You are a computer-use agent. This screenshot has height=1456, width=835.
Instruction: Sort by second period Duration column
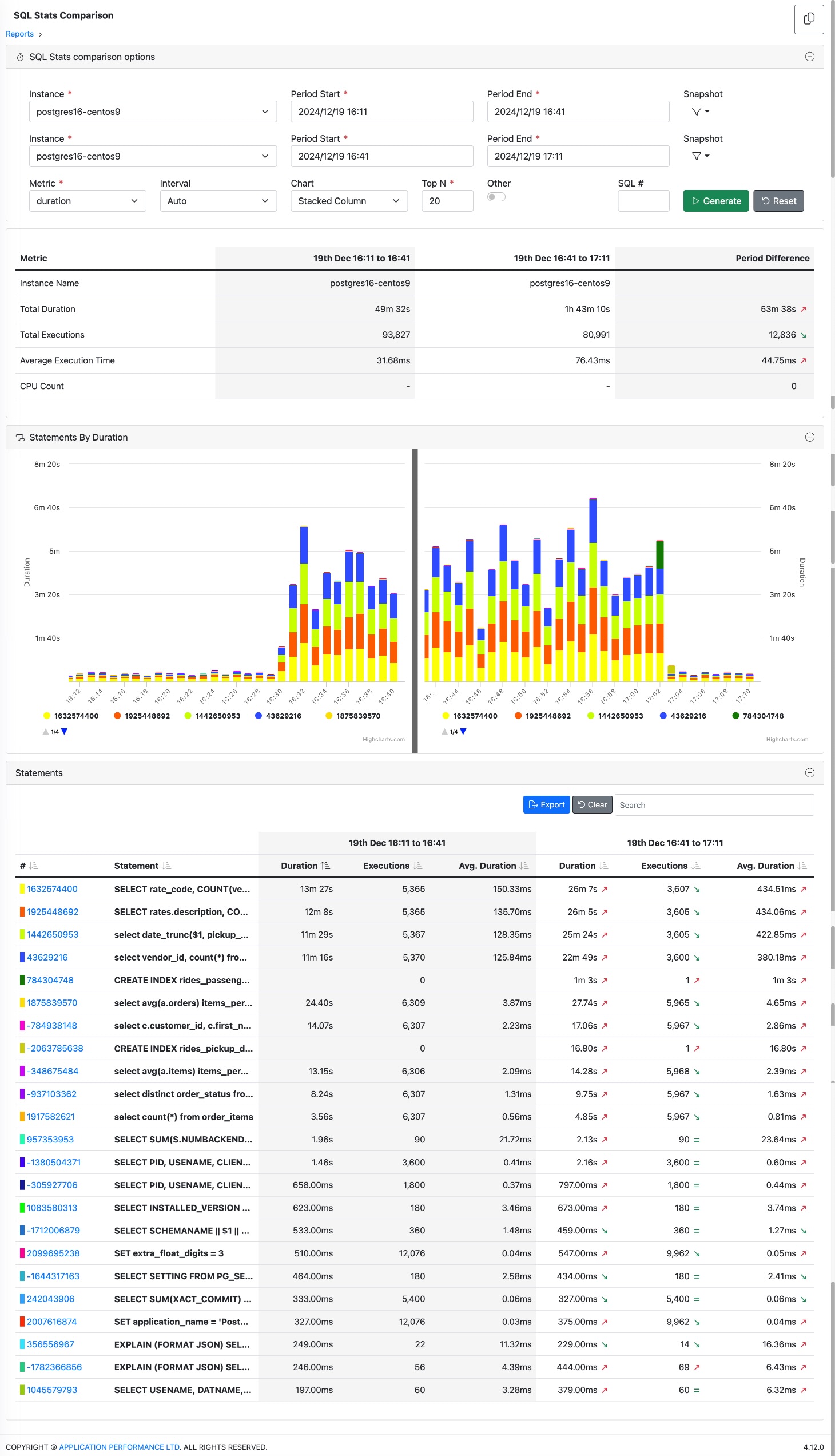tap(583, 865)
